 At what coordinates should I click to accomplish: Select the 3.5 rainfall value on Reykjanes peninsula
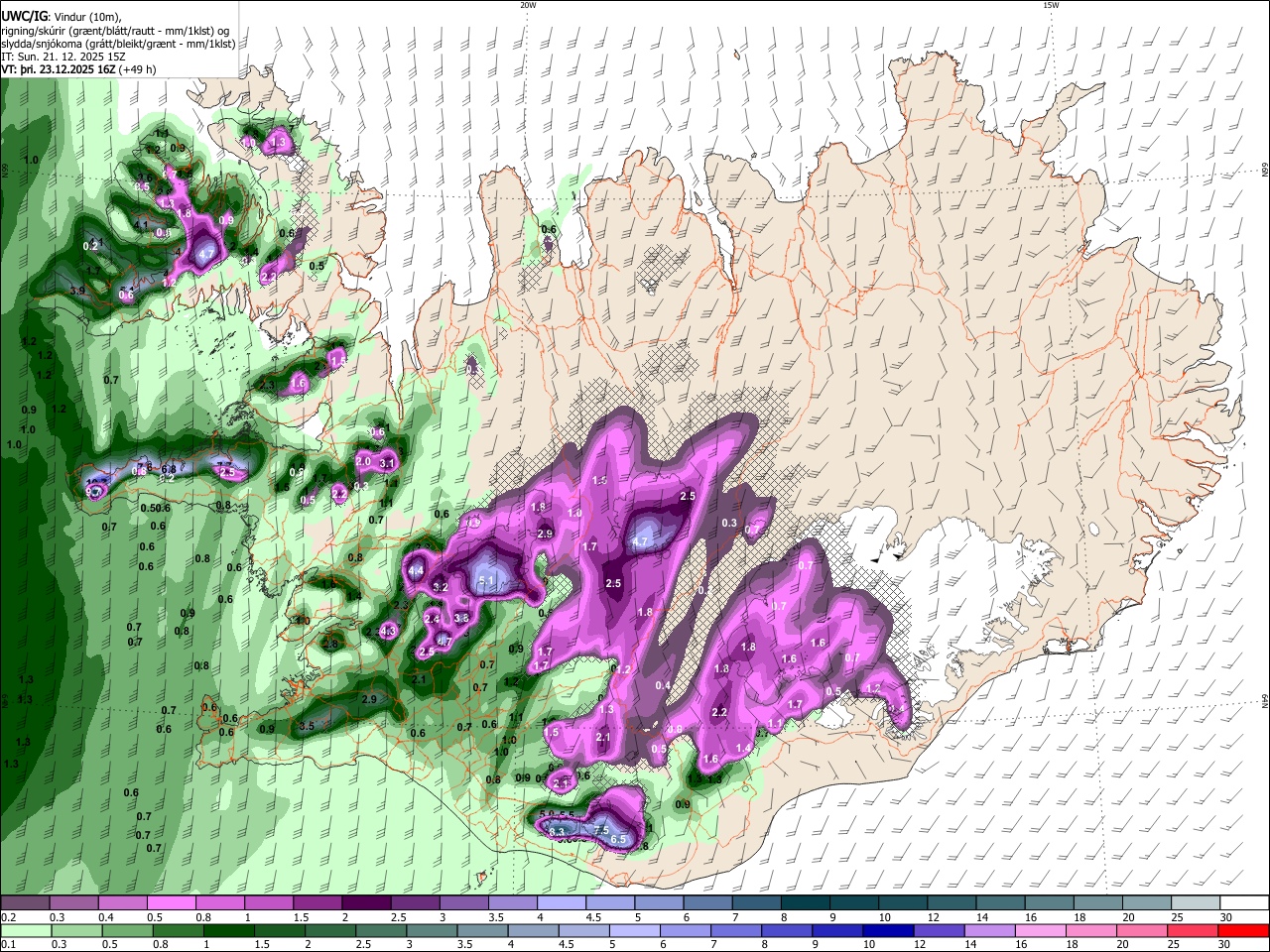point(307,726)
